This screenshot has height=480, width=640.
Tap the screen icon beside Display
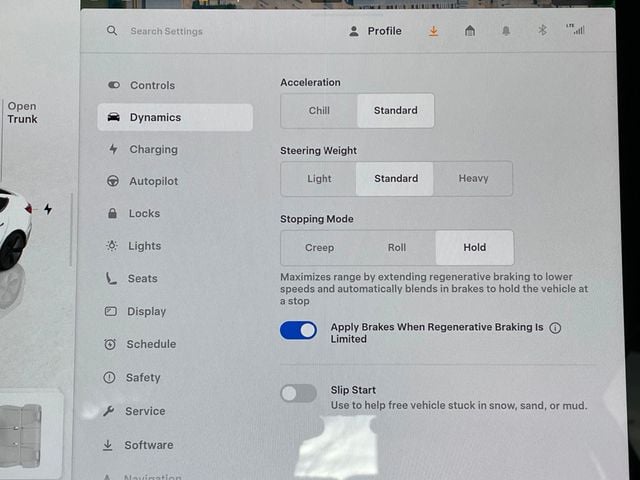[x=111, y=311]
